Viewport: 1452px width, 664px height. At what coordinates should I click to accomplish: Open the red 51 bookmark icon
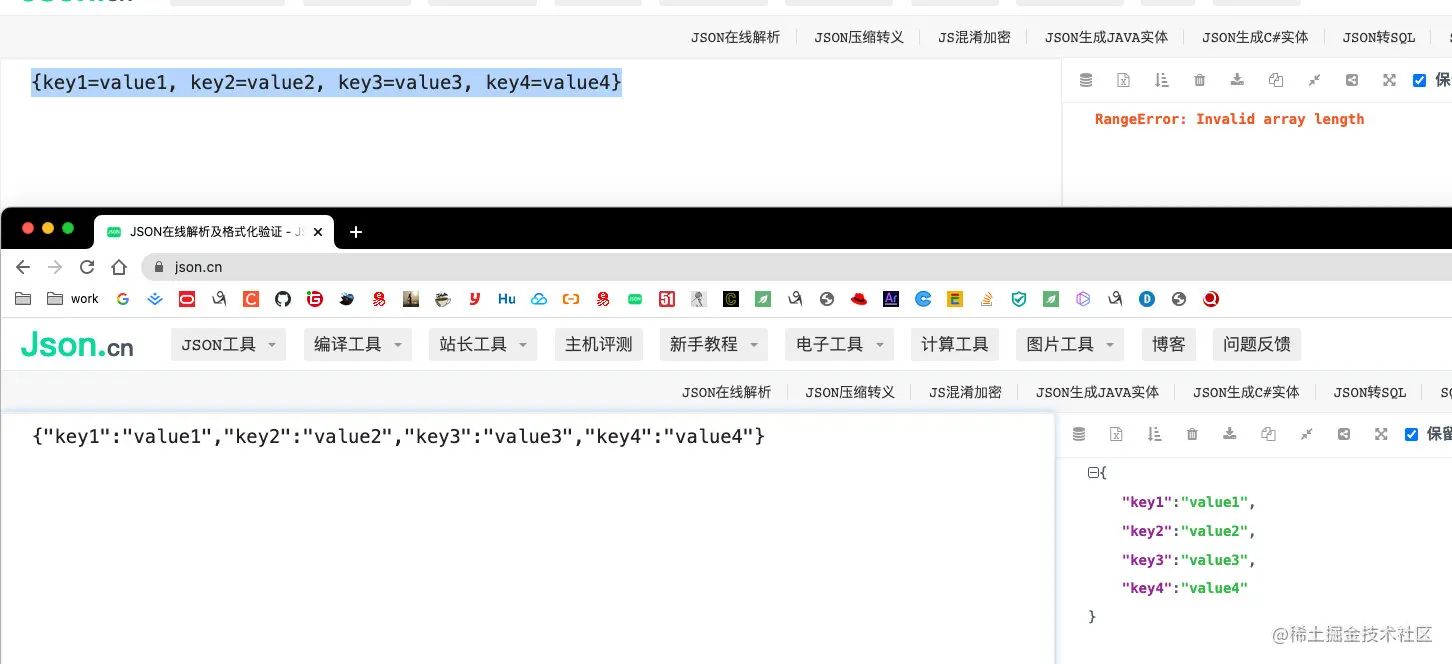667,298
